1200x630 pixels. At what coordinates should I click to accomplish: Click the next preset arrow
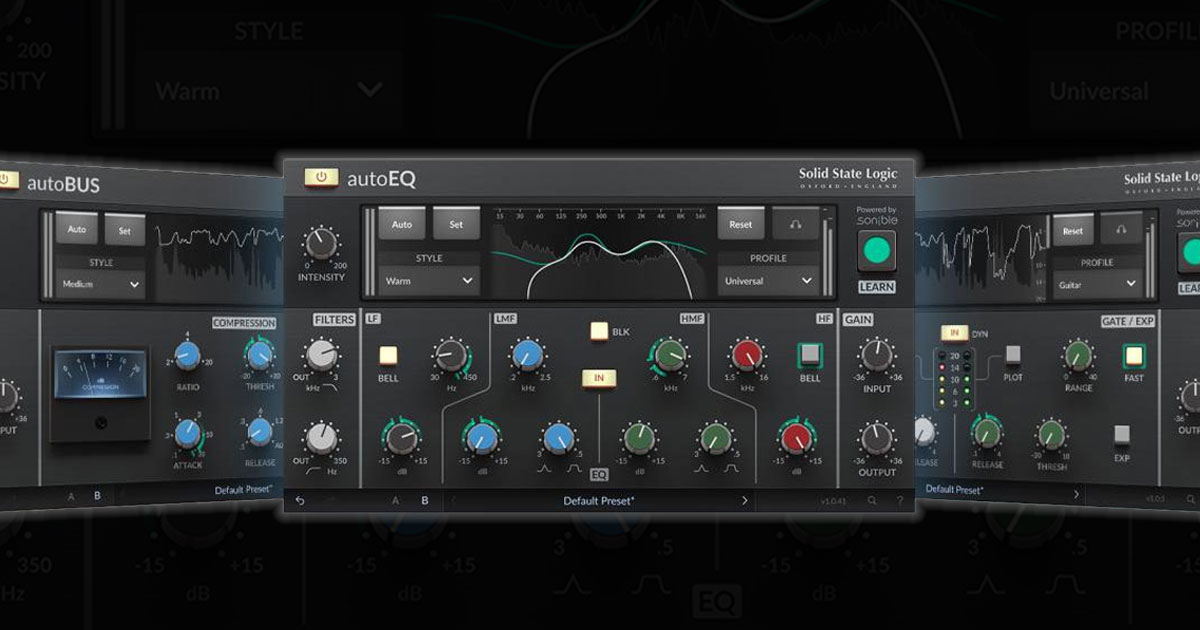(744, 500)
